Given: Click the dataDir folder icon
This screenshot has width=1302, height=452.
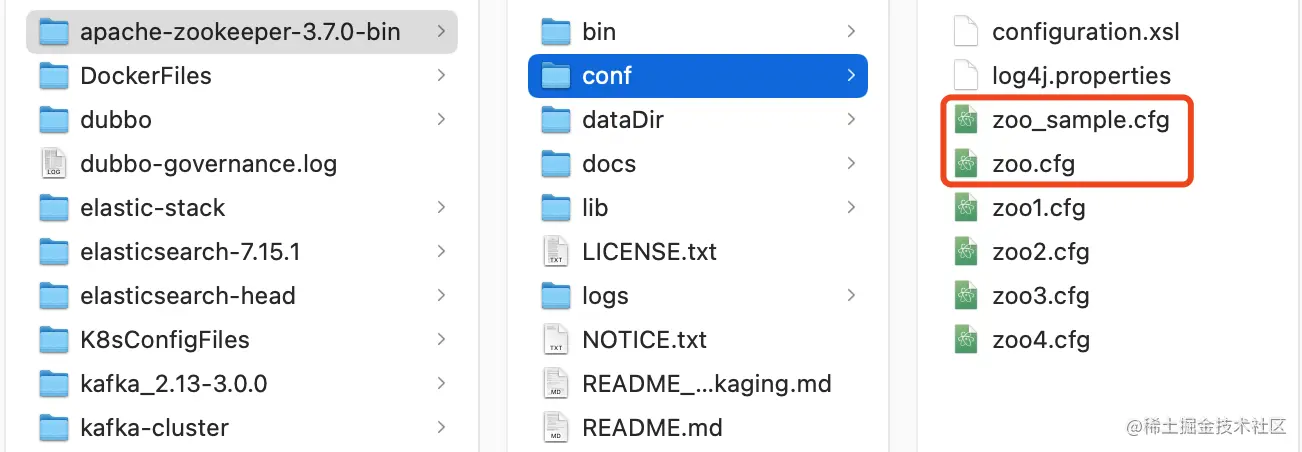Looking at the screenshot, I should pyautogui.click(x=555, y=120).
